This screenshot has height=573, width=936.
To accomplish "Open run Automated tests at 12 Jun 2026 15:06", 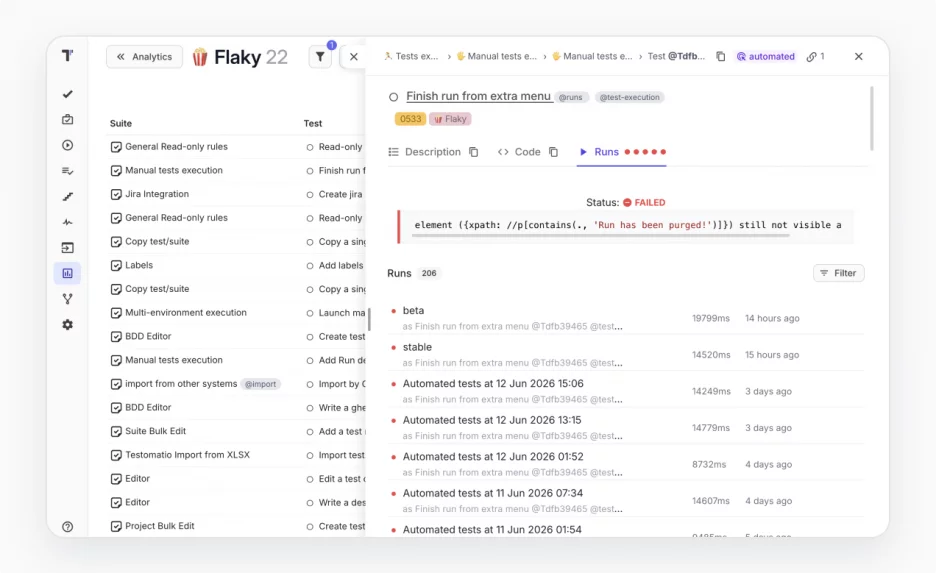I will pos(626,391).
